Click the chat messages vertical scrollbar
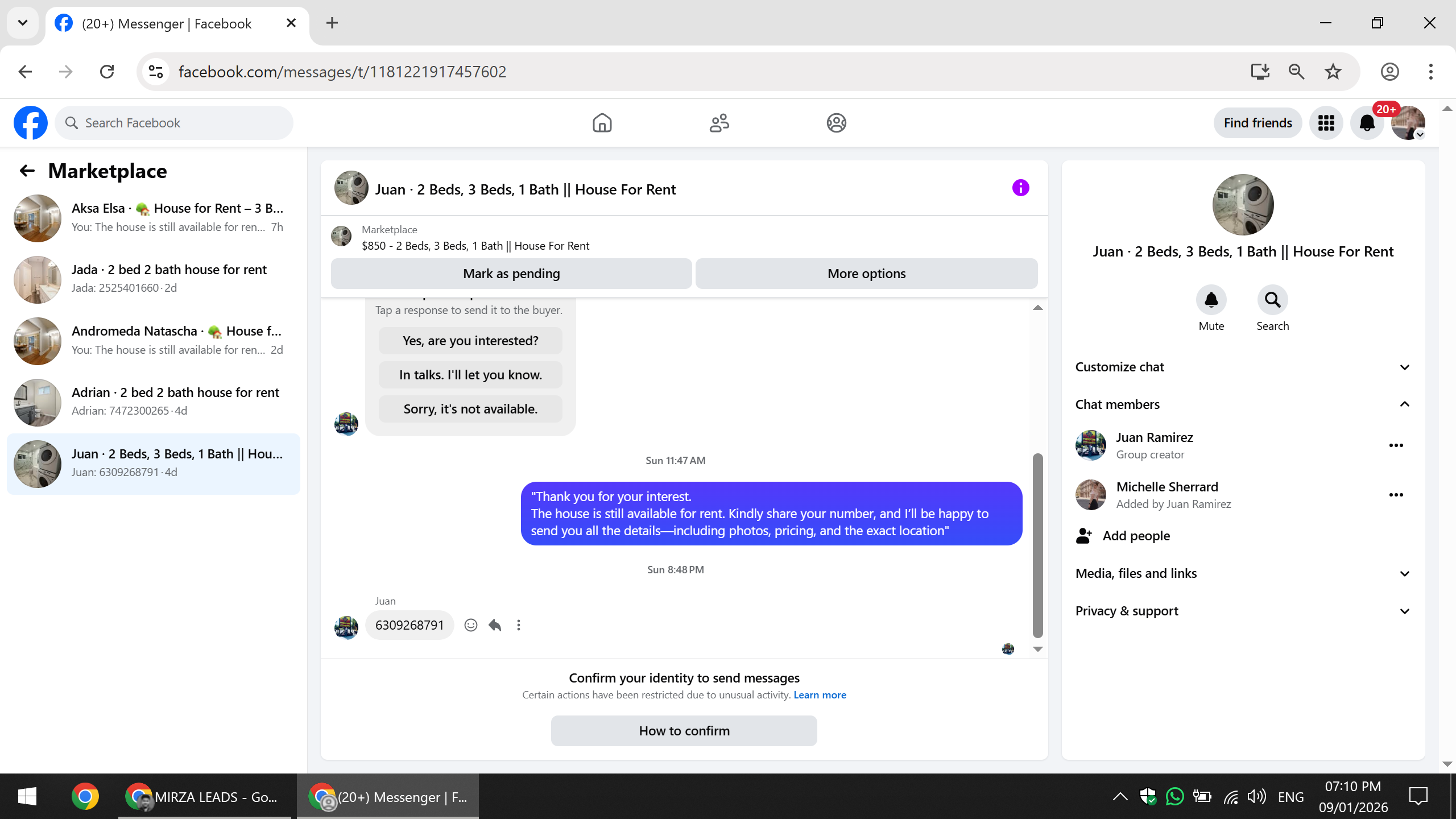The width and height of the screenshot is (1456, 819). [x=1037, y=545]
